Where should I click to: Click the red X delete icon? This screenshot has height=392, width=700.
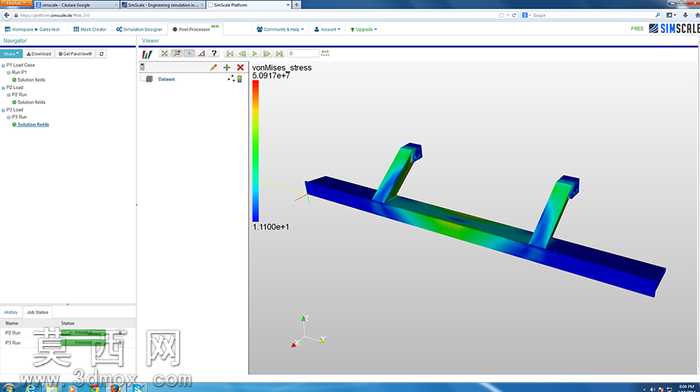(x=240, y=67)
